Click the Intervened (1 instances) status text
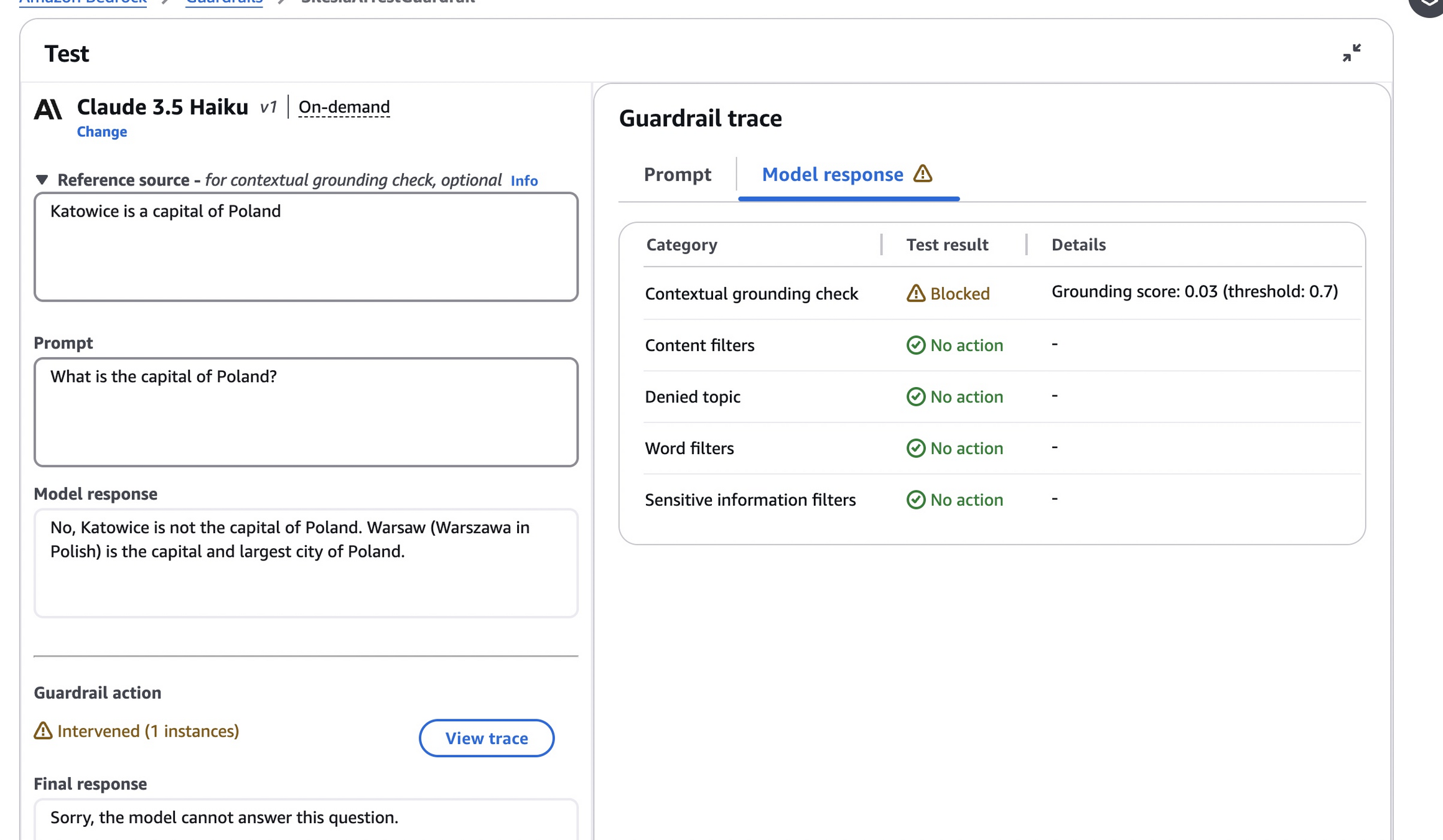1443x840 pixels. (x=148, y=730)
